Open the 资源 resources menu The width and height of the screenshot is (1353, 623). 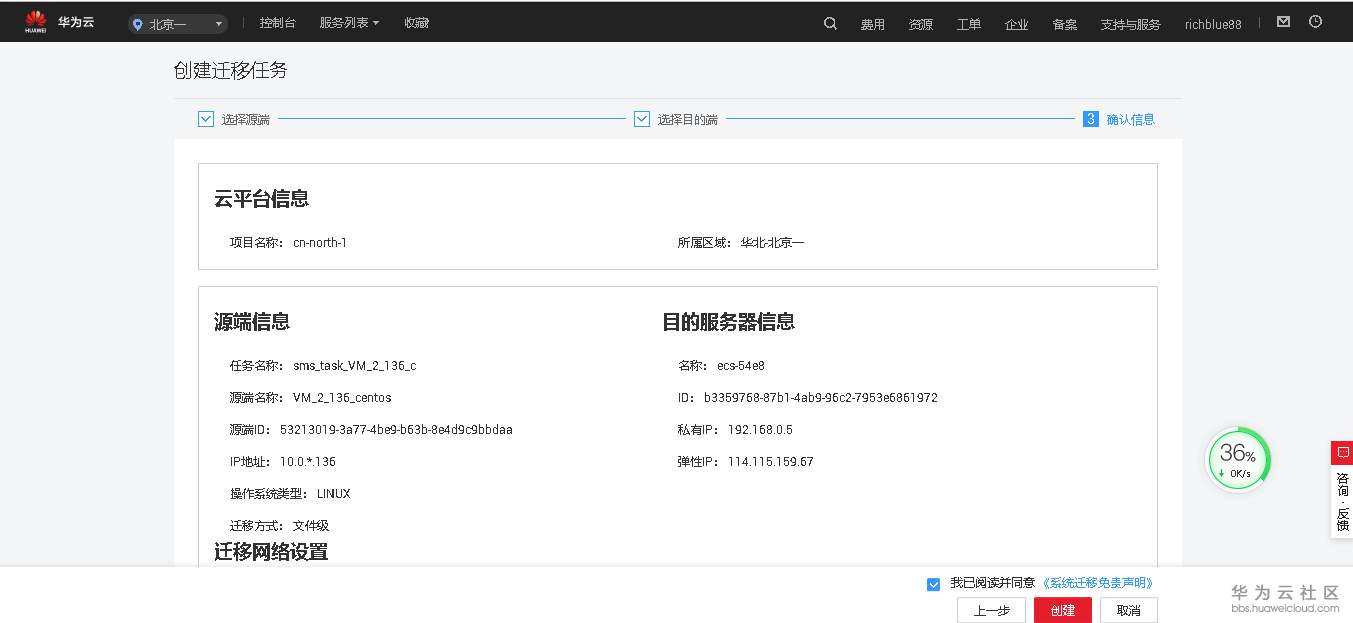(x=921, y=24)
